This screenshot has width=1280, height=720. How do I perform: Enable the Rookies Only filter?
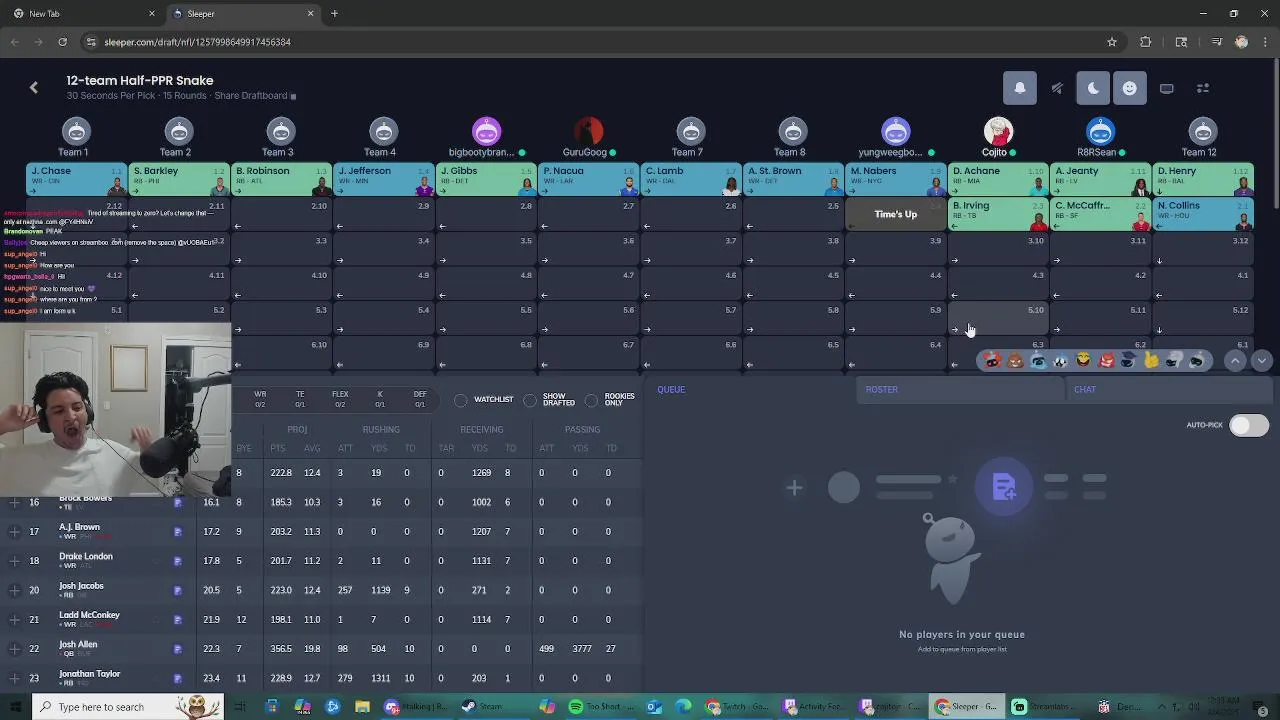point(611,400)
